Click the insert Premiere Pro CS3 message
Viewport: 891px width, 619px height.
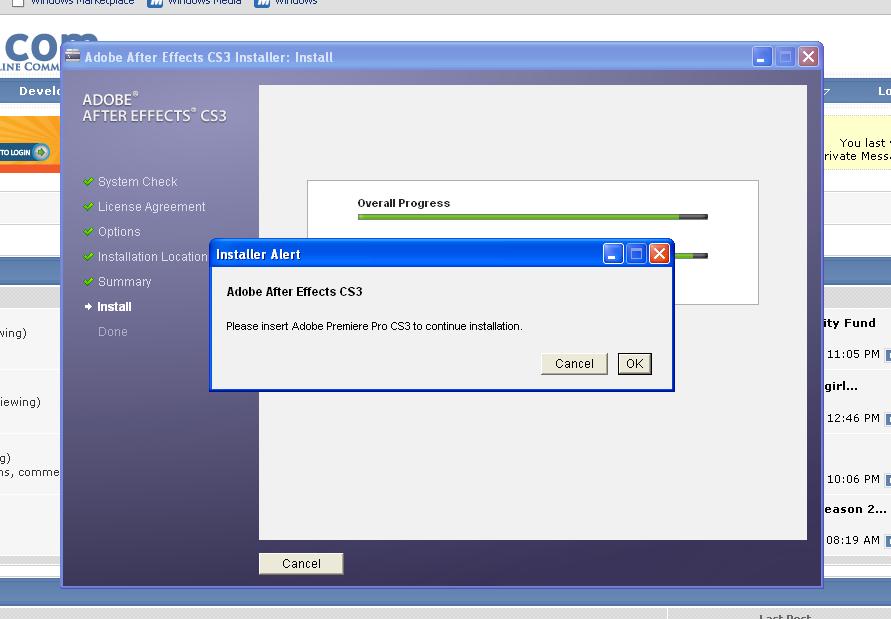(x=374, y=326)
